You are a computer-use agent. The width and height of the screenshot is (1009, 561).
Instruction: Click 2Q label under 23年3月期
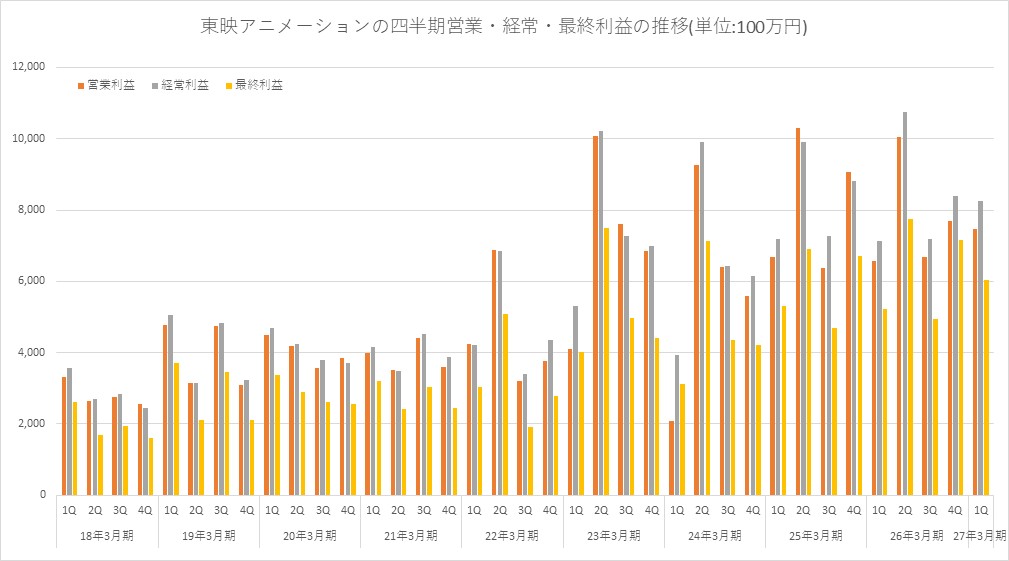tap(600, 510)
